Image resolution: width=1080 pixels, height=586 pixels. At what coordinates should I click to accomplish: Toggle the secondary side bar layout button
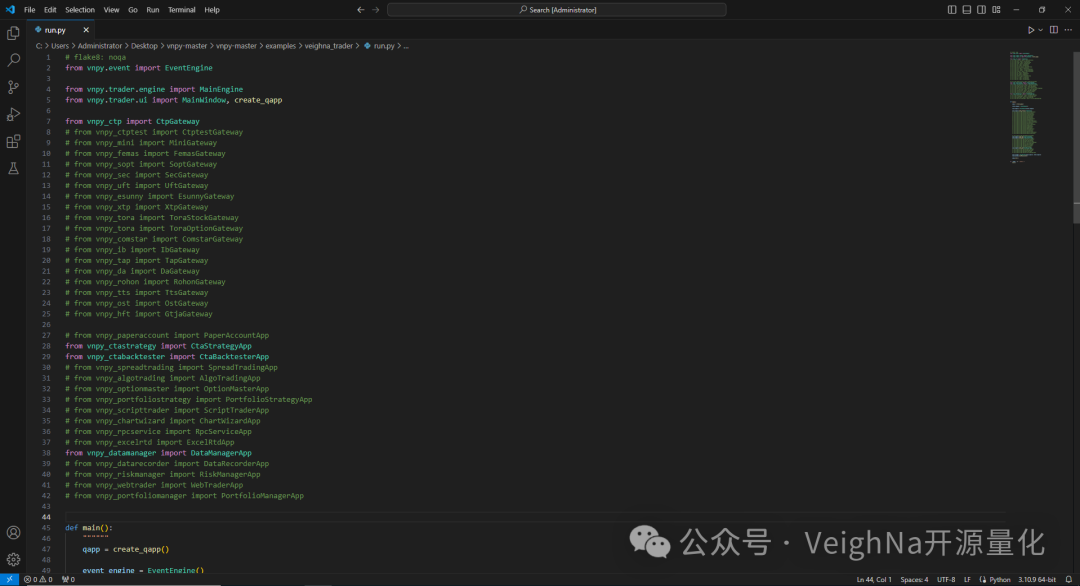click(x=980, y=10)
